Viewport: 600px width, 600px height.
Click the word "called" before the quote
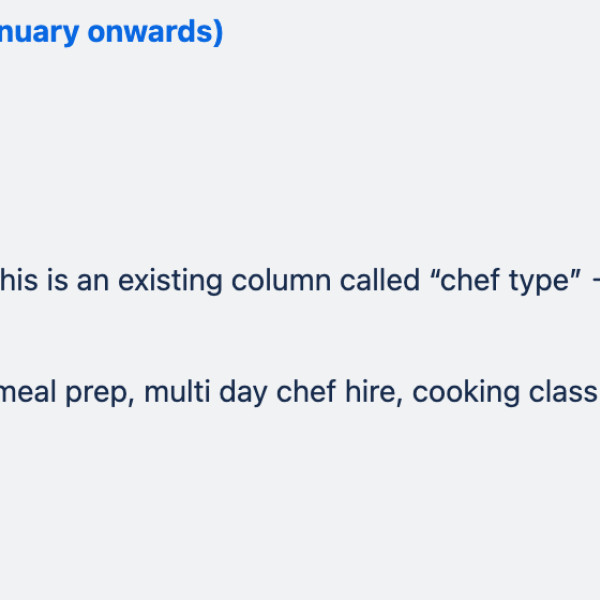coord(380,280)
